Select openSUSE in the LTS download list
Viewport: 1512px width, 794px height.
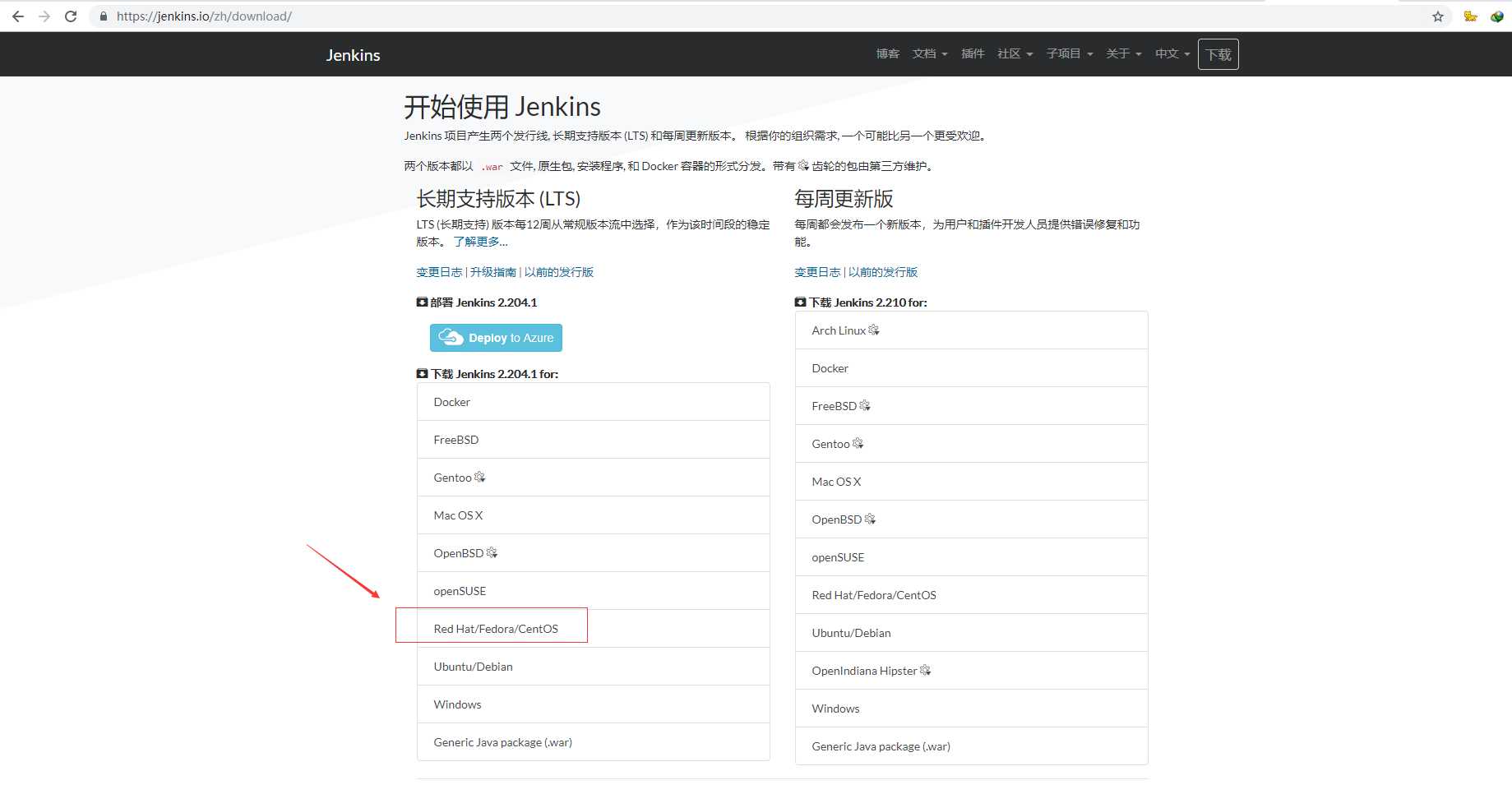coord(594,591)
